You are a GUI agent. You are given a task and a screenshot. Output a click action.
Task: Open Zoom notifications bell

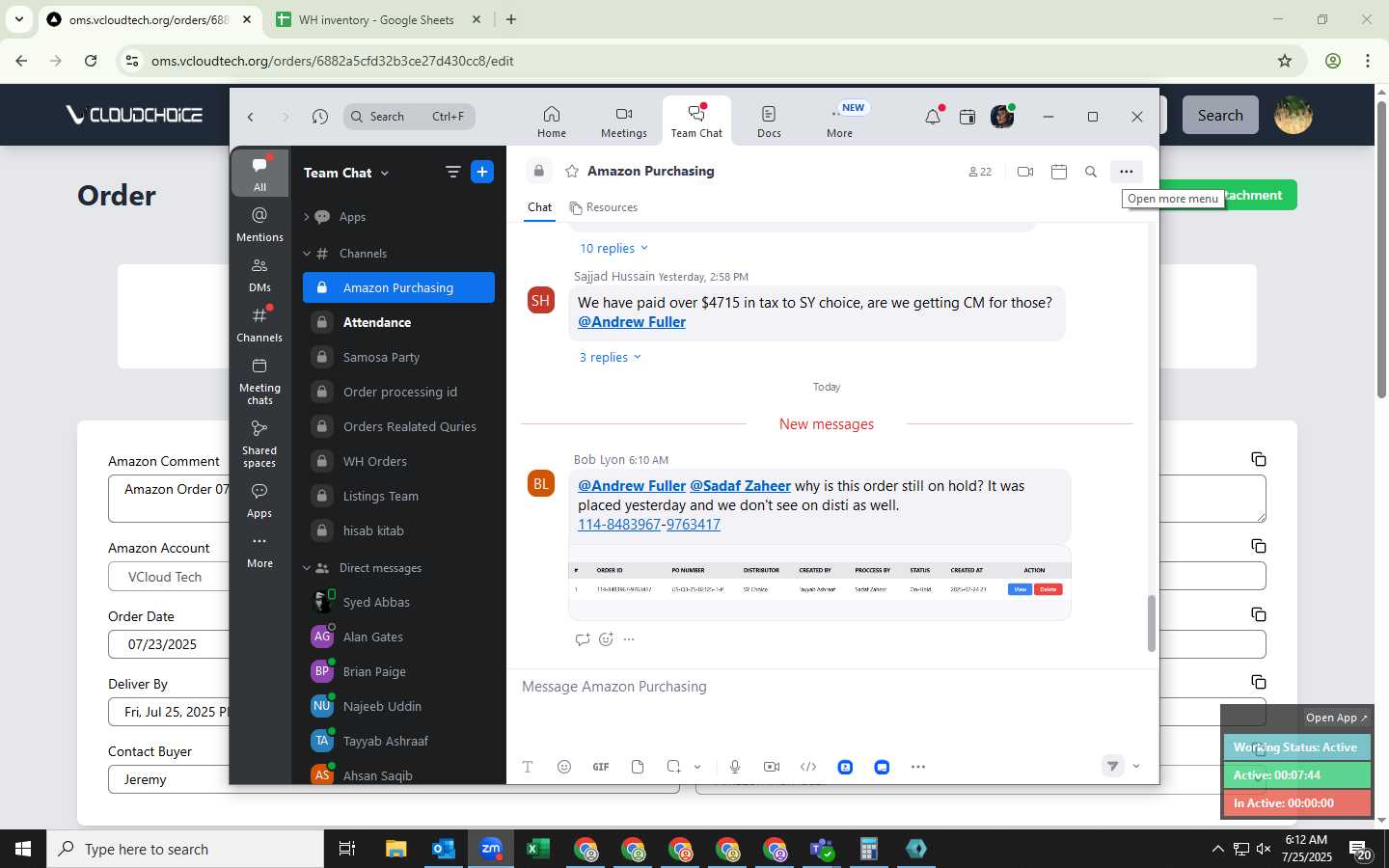[x=933, y=117]
